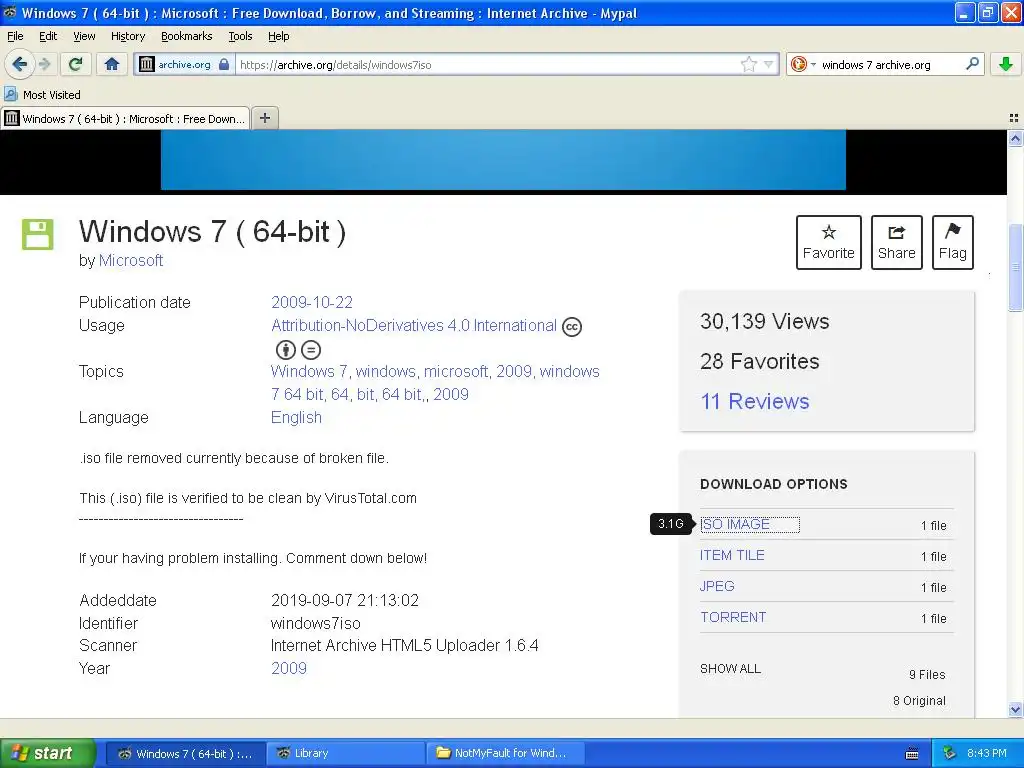Open Downloads with the green arrow icon
This screenshot has height=768, width=1024.
[x=1006, y=64]
